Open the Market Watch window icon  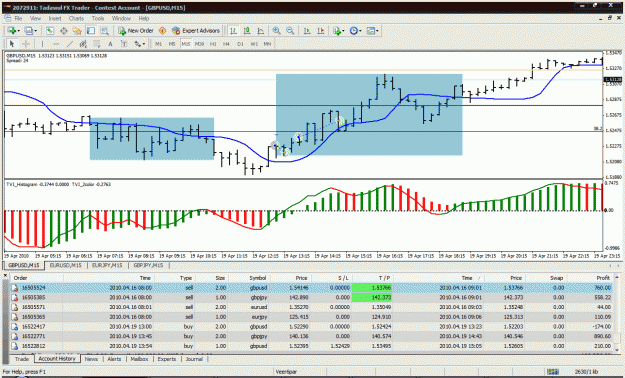coord(49,31)
